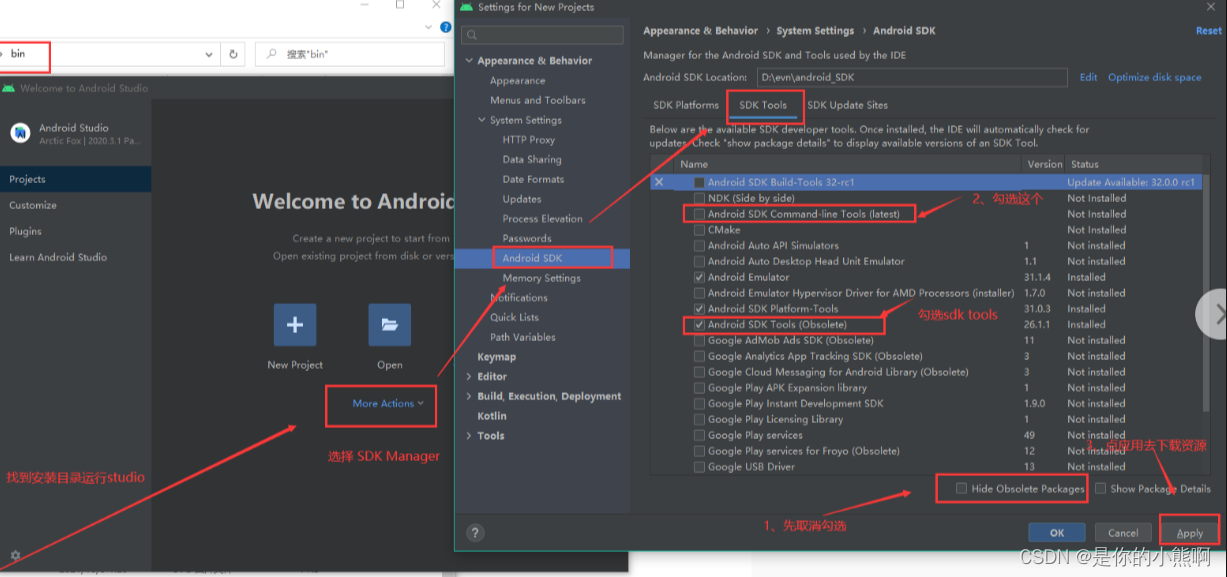Click Optimize disk space link

1154,77
